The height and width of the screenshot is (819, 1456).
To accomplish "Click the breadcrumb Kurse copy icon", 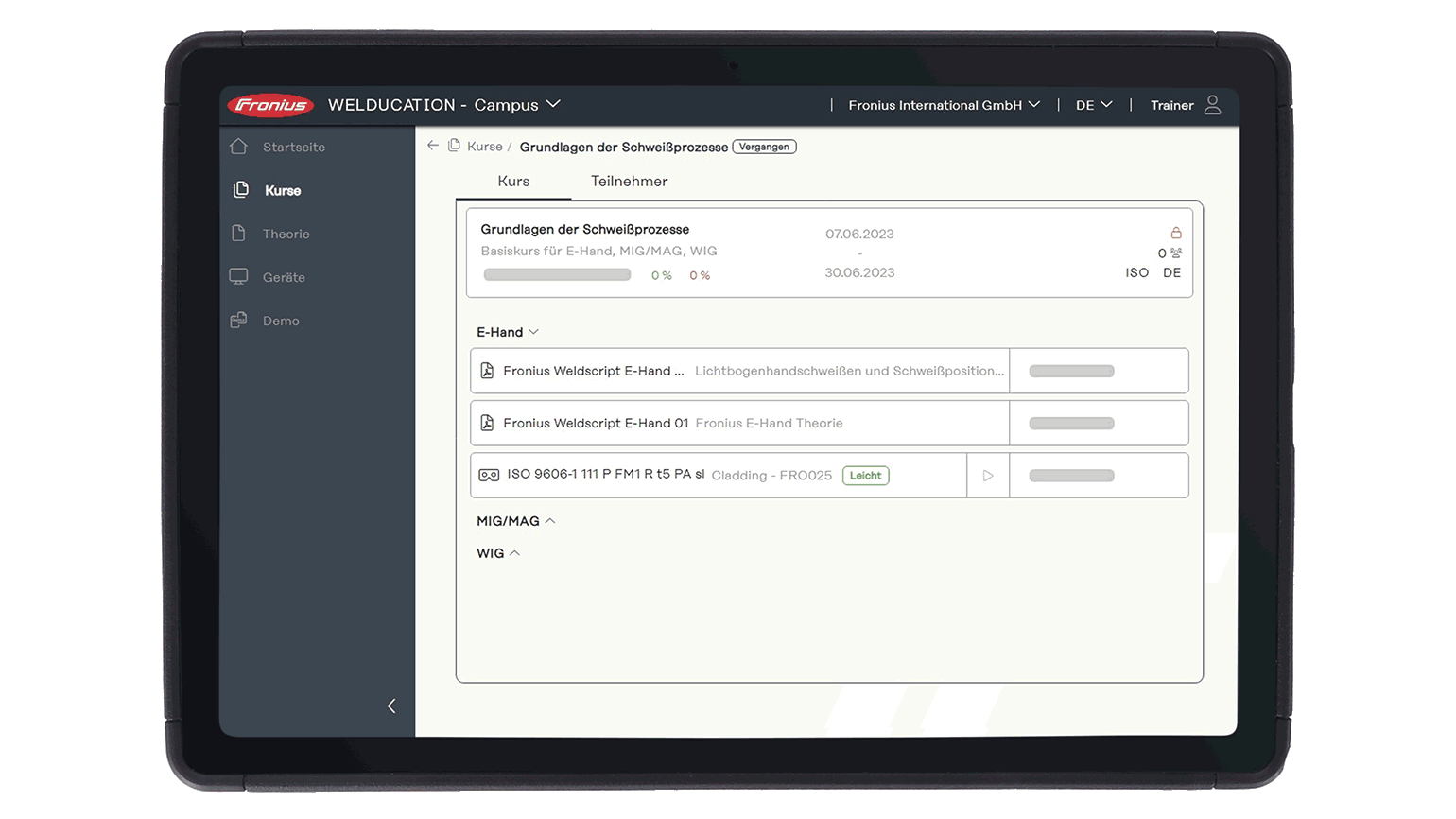I will (454, 146).
